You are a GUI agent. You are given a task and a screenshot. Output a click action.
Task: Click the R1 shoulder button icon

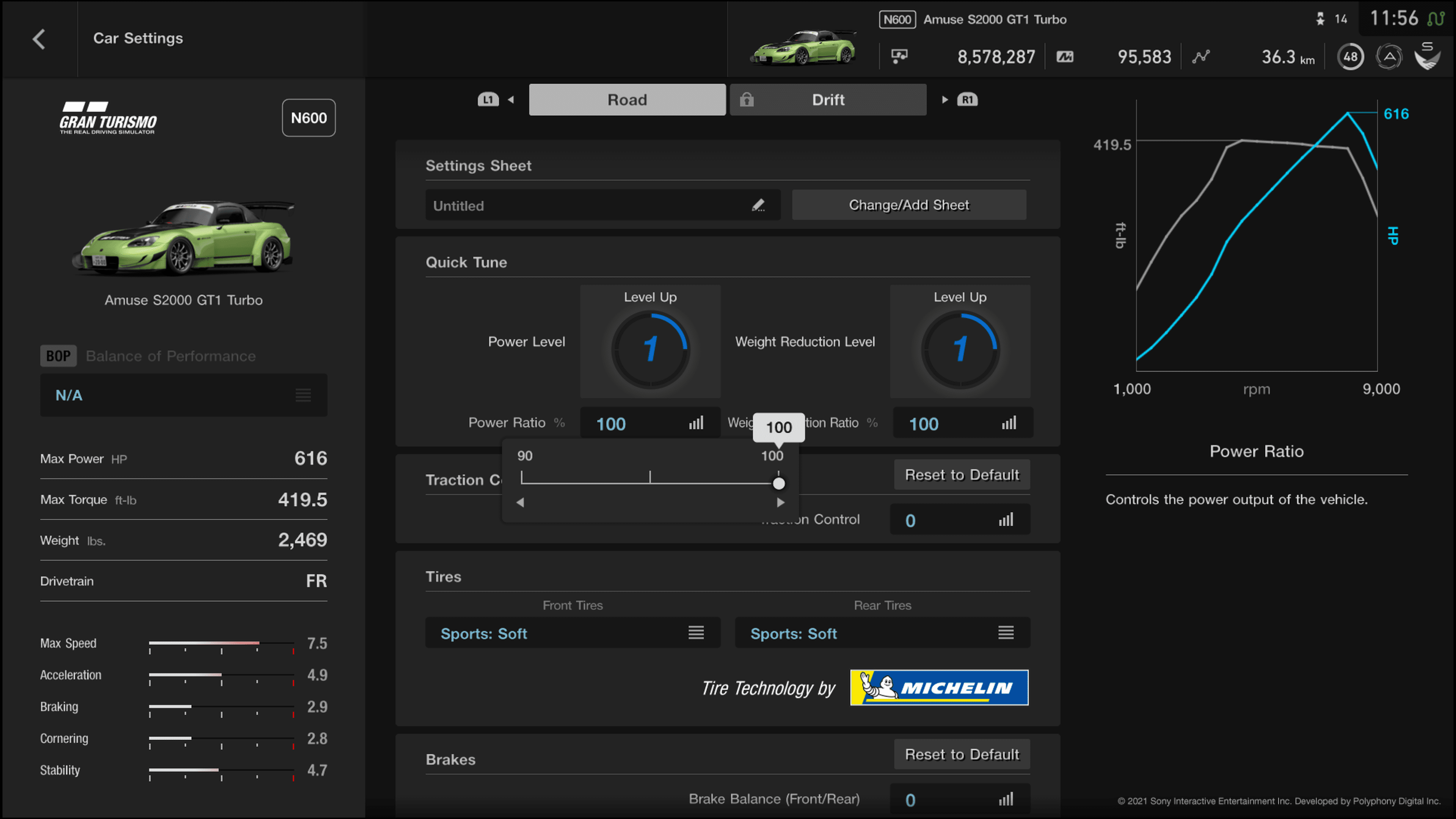click(x=967, y=99)
